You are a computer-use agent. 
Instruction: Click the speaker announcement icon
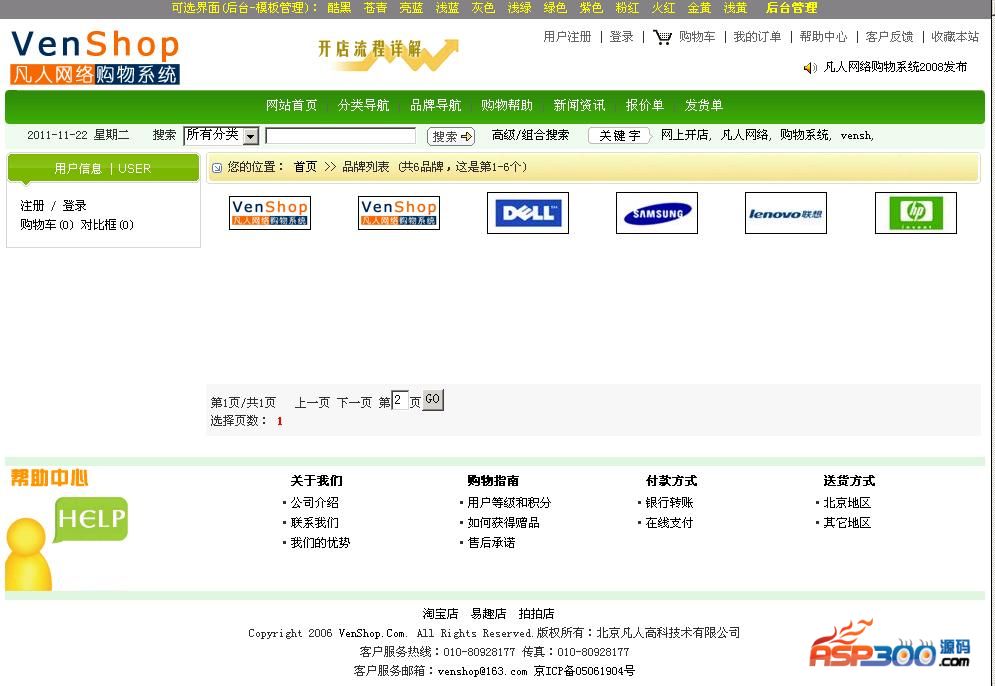coord(810,68)
